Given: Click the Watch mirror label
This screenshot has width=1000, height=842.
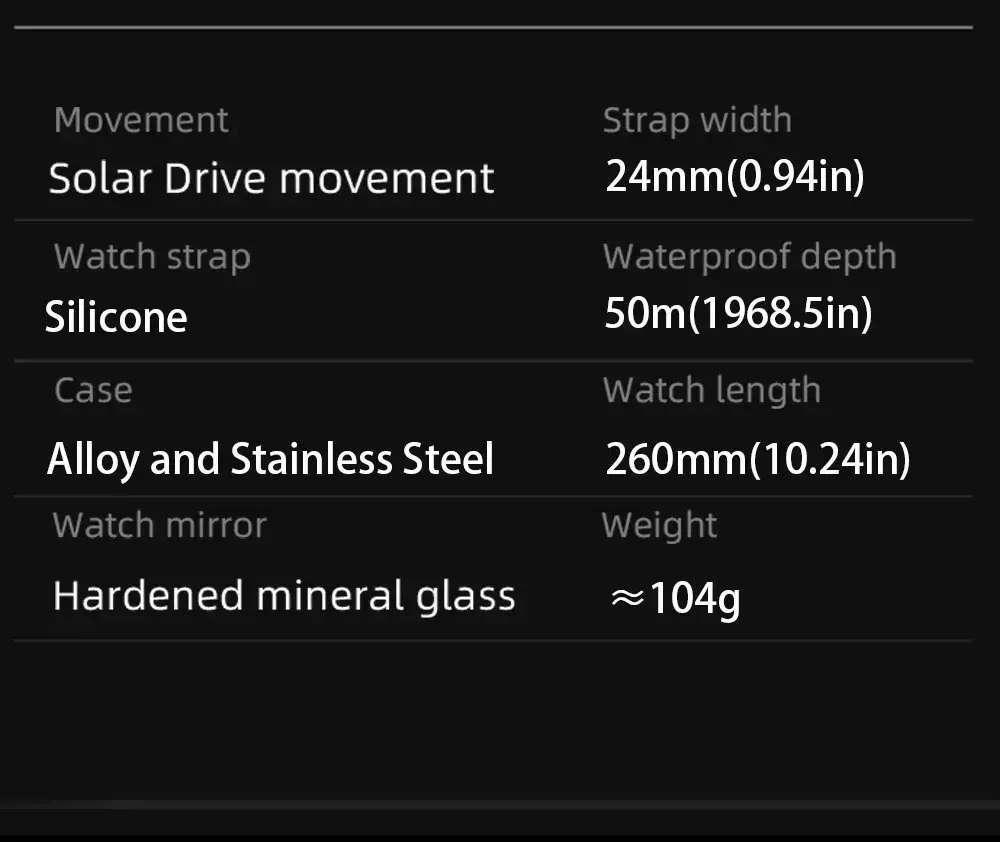Looking at the screenshot, I should 160,525.
